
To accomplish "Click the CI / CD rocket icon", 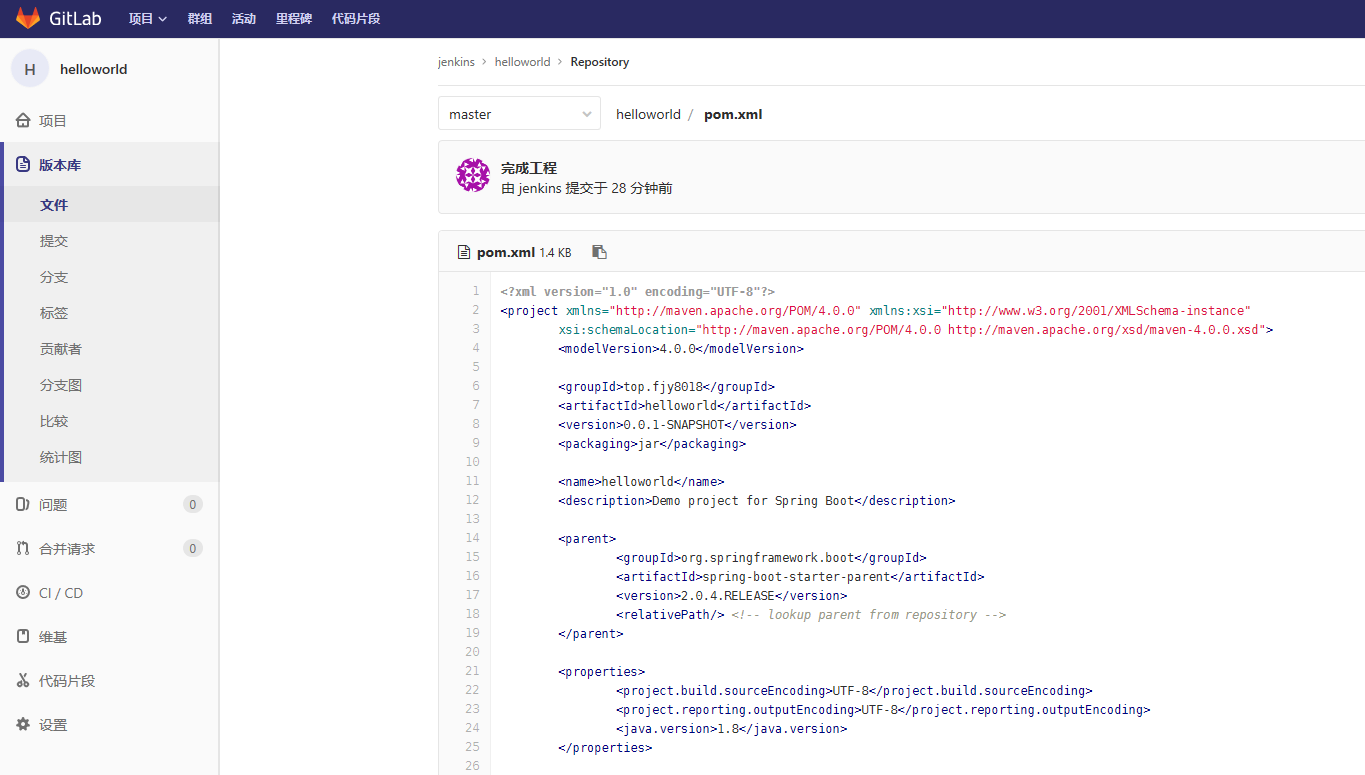I will (x=23, y=593).
